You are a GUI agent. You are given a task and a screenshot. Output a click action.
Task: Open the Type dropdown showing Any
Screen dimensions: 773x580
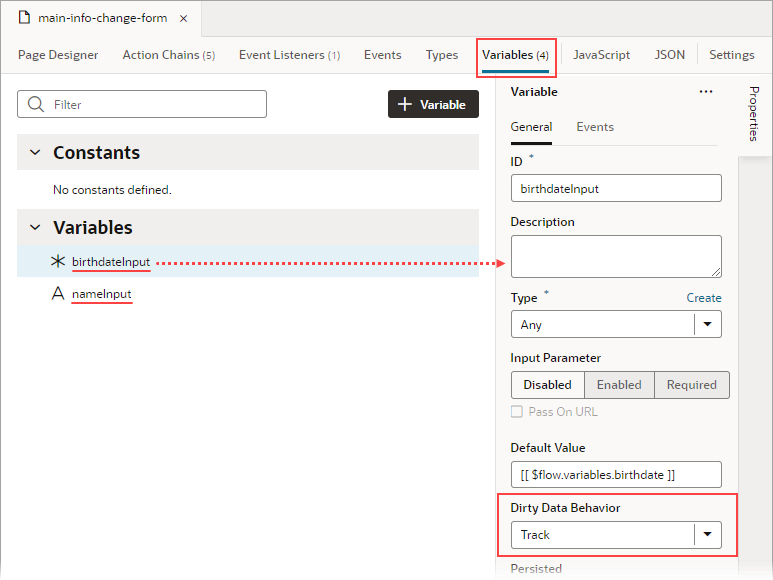coord(616,324)
